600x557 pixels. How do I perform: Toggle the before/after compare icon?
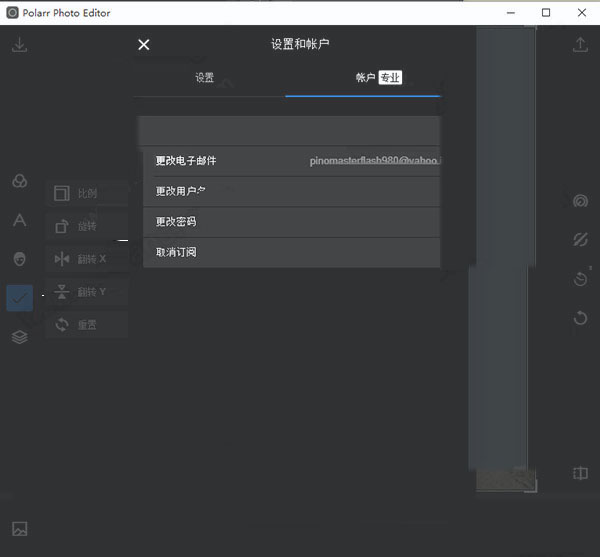click(580, 473)
